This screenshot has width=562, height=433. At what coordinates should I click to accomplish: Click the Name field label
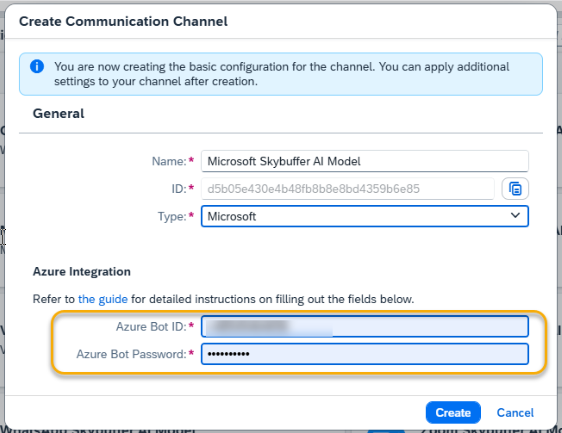169,161
